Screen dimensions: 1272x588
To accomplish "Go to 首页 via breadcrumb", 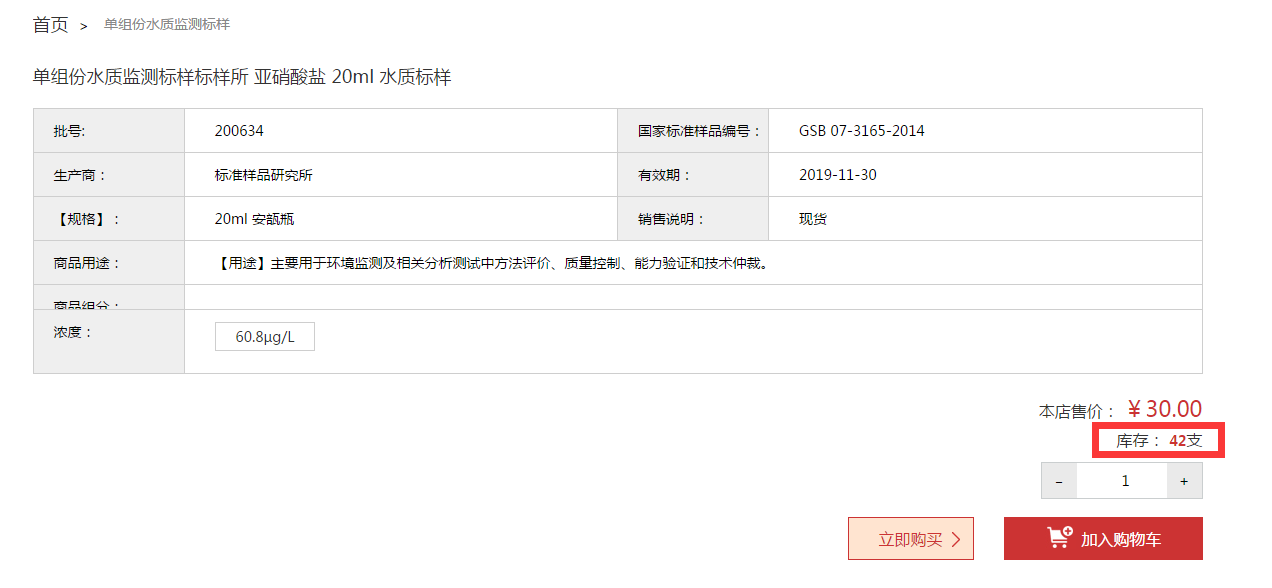I will [50, 25].
